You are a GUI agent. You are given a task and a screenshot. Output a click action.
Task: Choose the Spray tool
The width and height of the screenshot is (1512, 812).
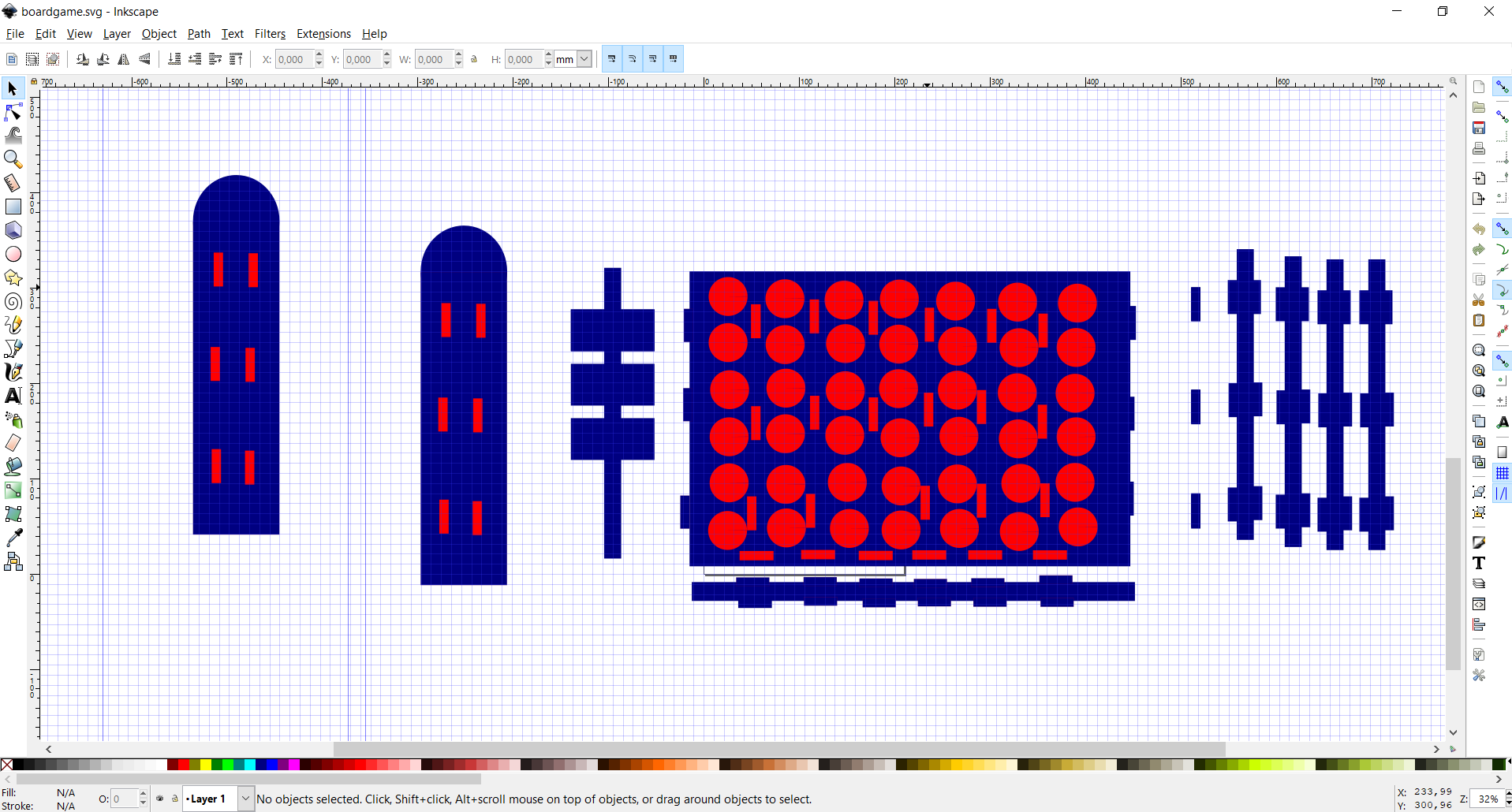point(13,419)
